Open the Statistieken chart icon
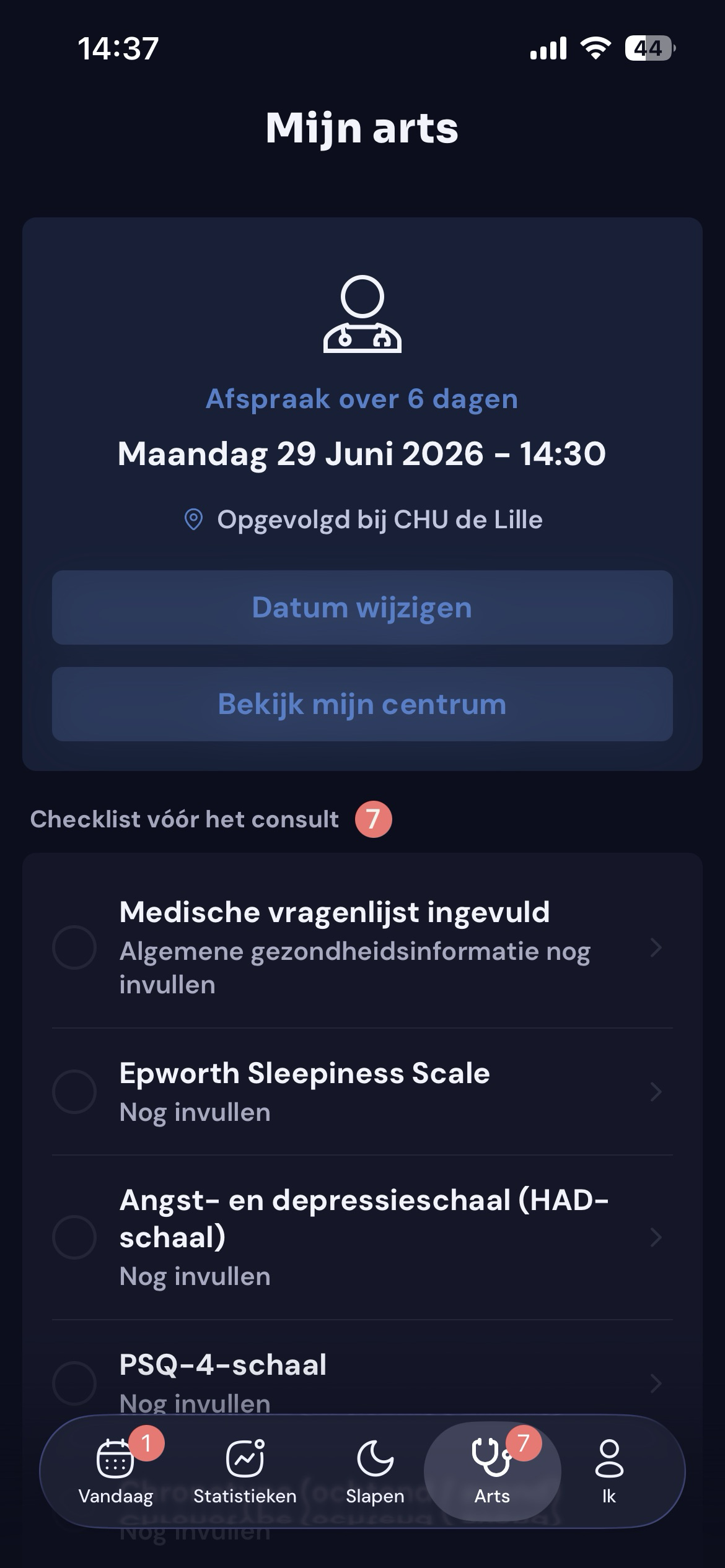Screen dimensions: 725x1568 (x=245, y=1458)
